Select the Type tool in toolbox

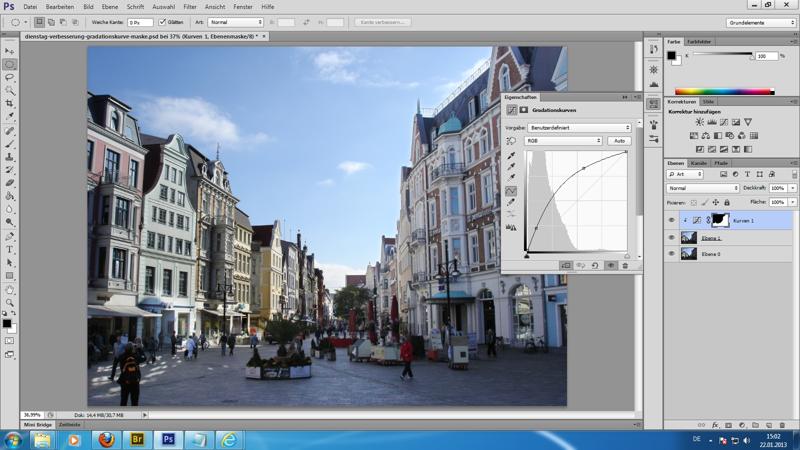click(10, 249)
